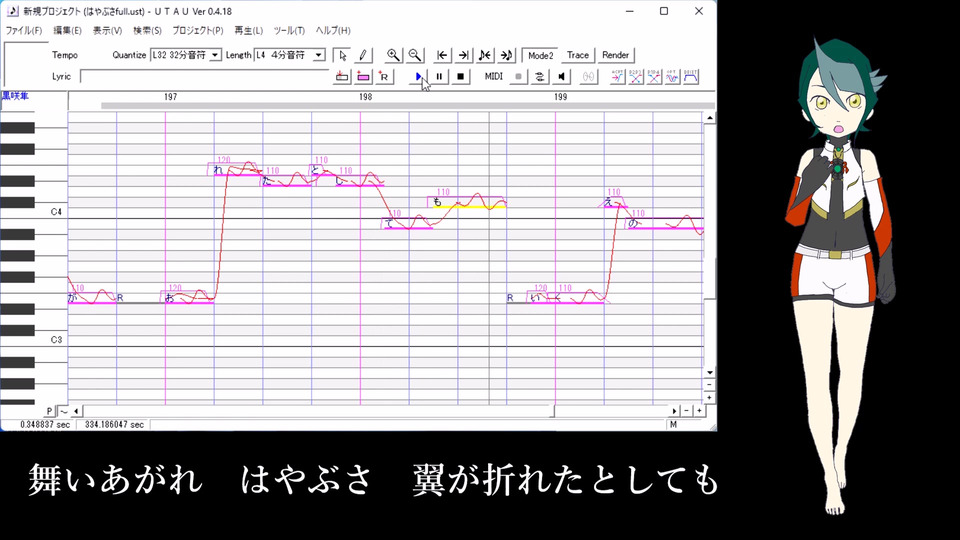Click the pink note add icon

[363, 77]
